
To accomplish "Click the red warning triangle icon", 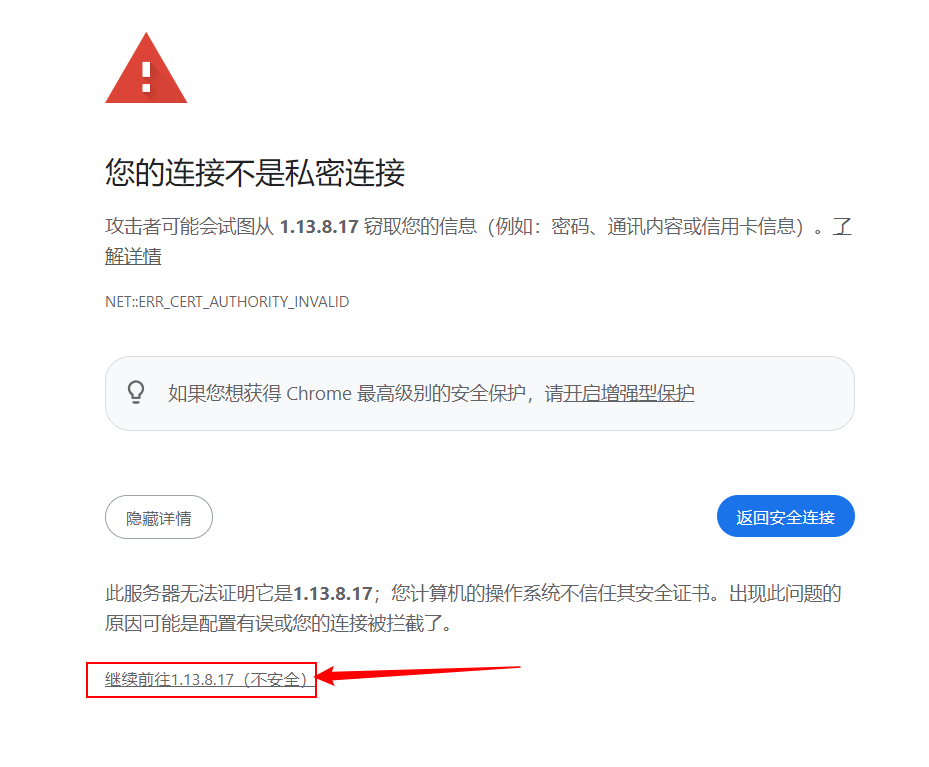I will point(146,69).
